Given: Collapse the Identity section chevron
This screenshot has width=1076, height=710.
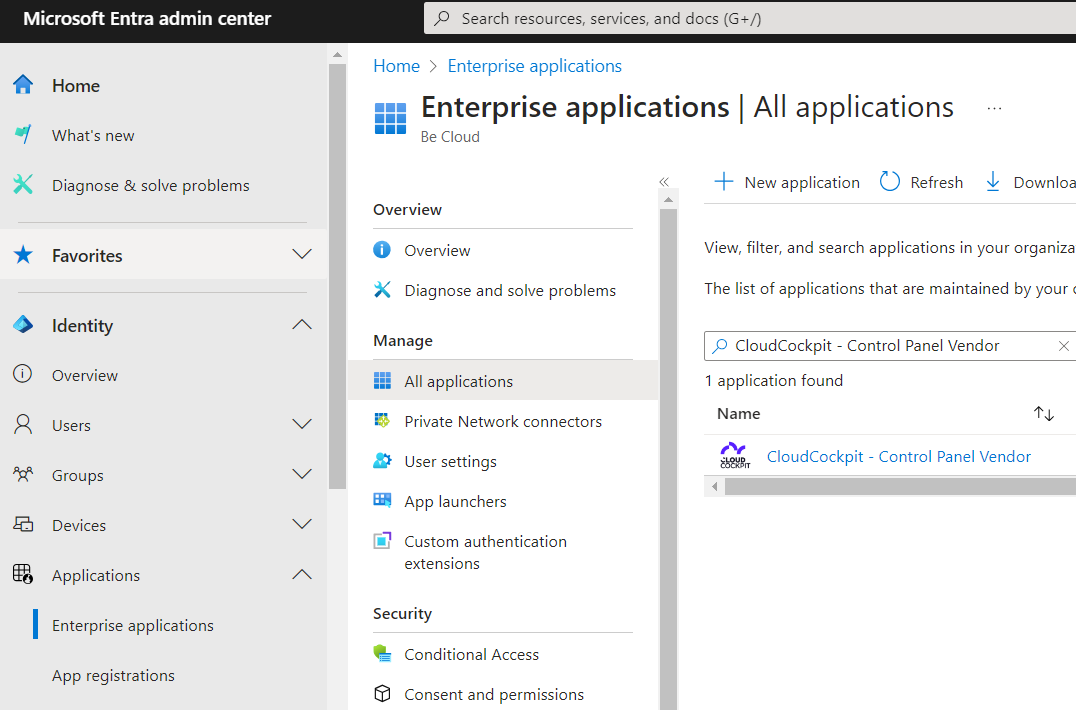Looking at the screenshot, I should pyautogui.click(x=302, y=324).
